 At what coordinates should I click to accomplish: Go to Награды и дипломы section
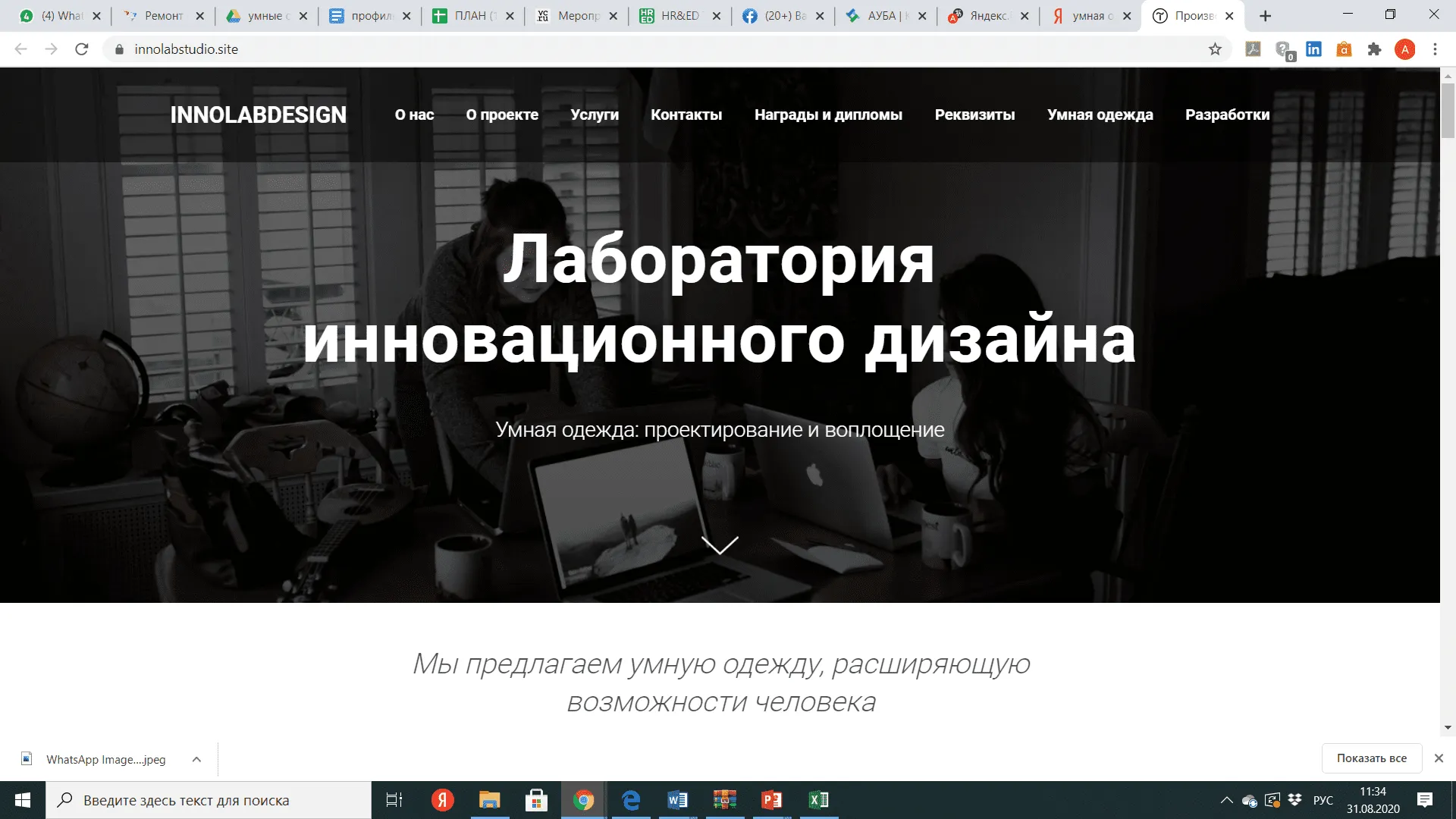point(828,115)
